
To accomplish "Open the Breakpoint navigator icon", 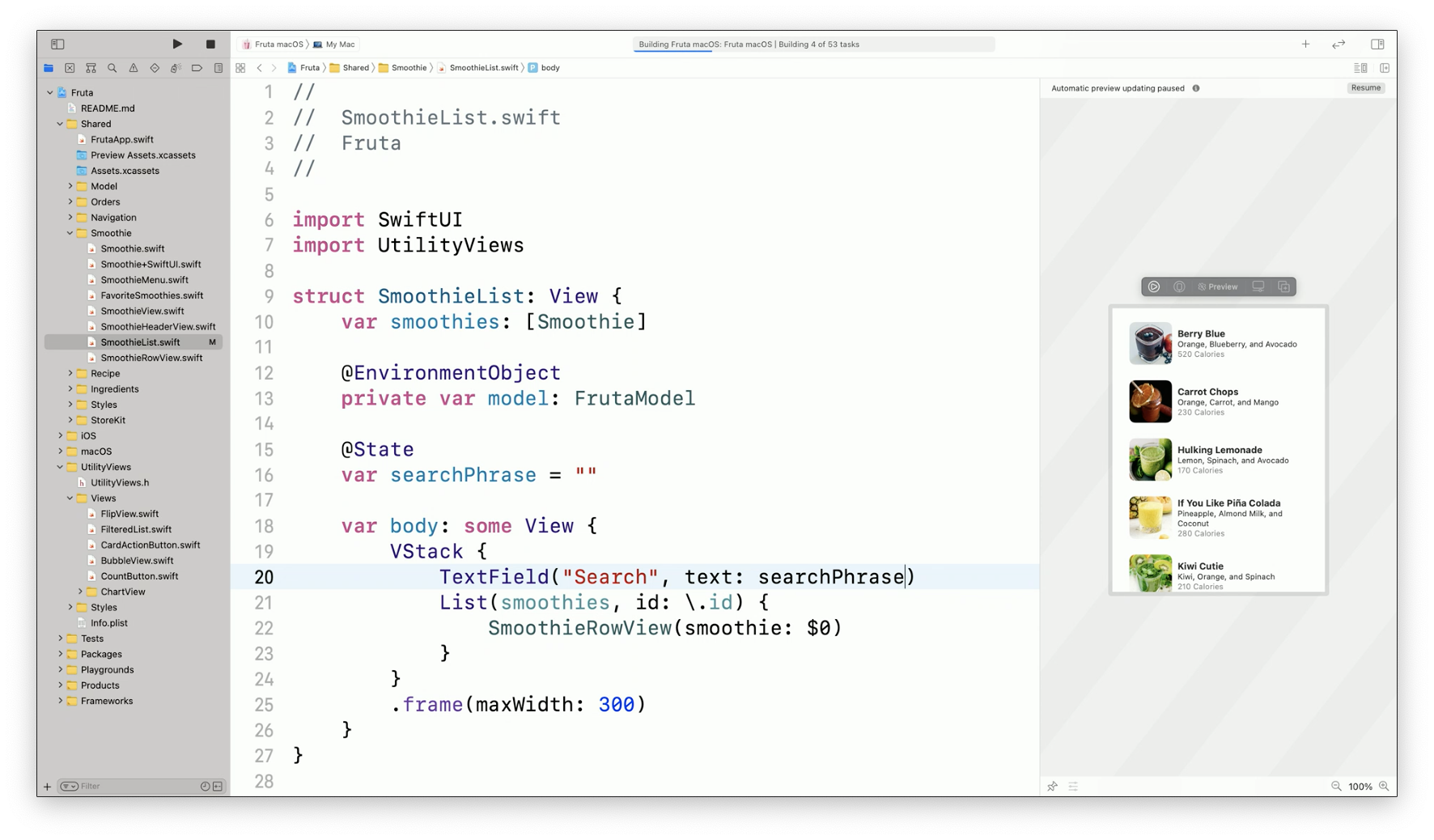I will (197, 68).
